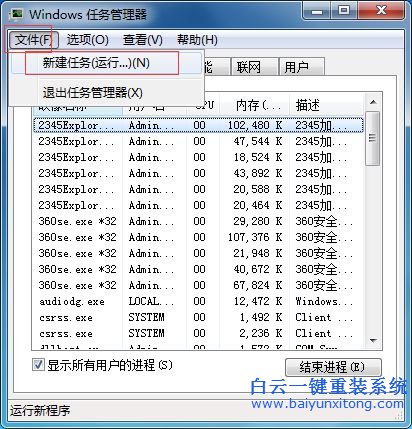Select the csrss.exe row using 1,492 K
This screenshot has height=429, width=412.
pyautogui.click(x=198, y=317)
